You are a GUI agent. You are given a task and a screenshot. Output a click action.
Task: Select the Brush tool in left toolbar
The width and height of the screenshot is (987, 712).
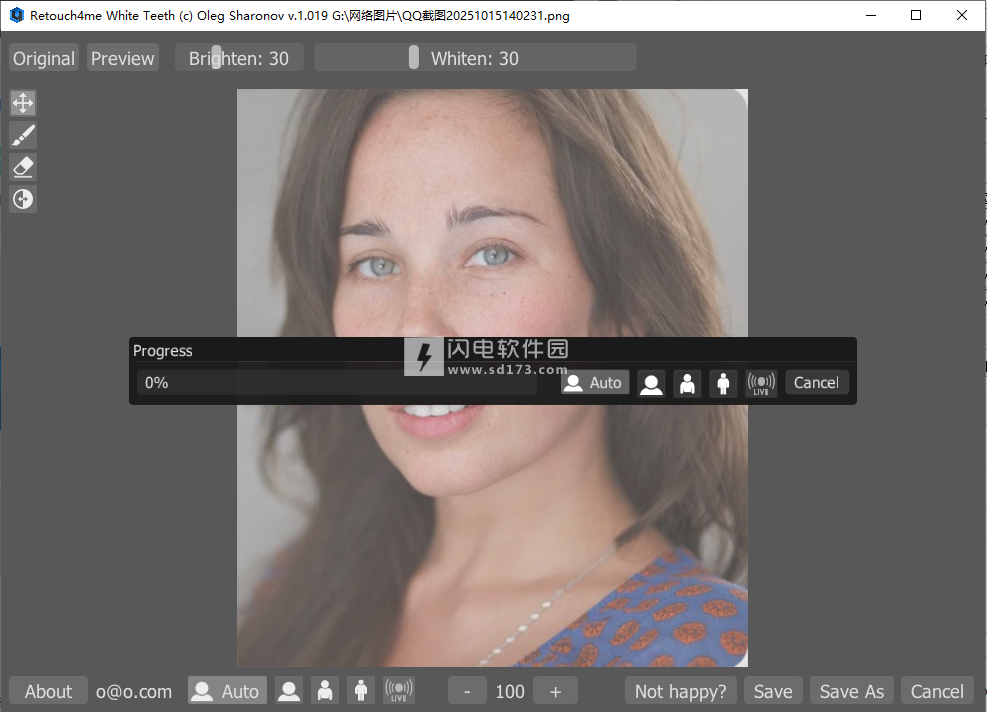(x=23, y=135)
